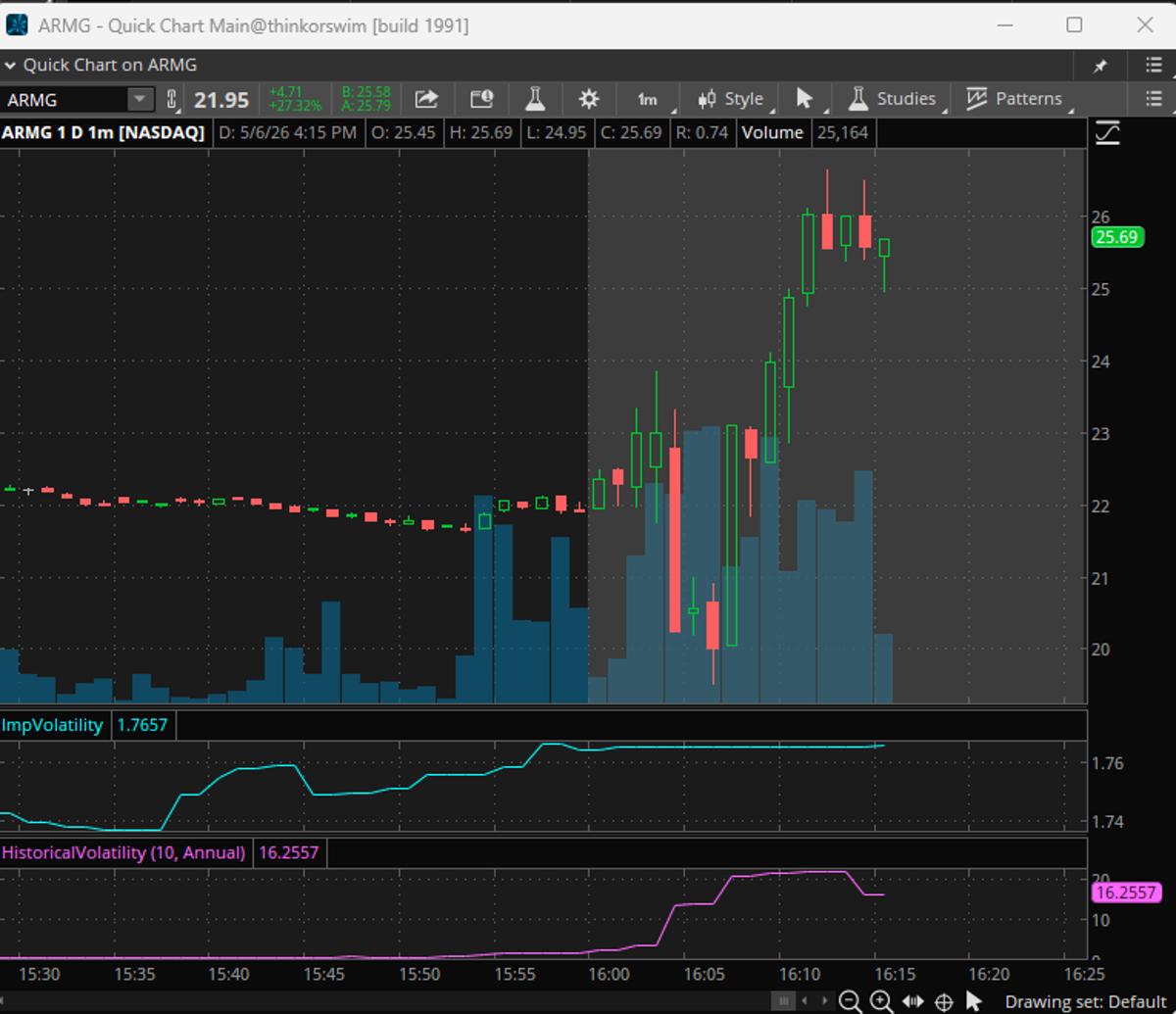Click the share chart icon

[426, 99]
